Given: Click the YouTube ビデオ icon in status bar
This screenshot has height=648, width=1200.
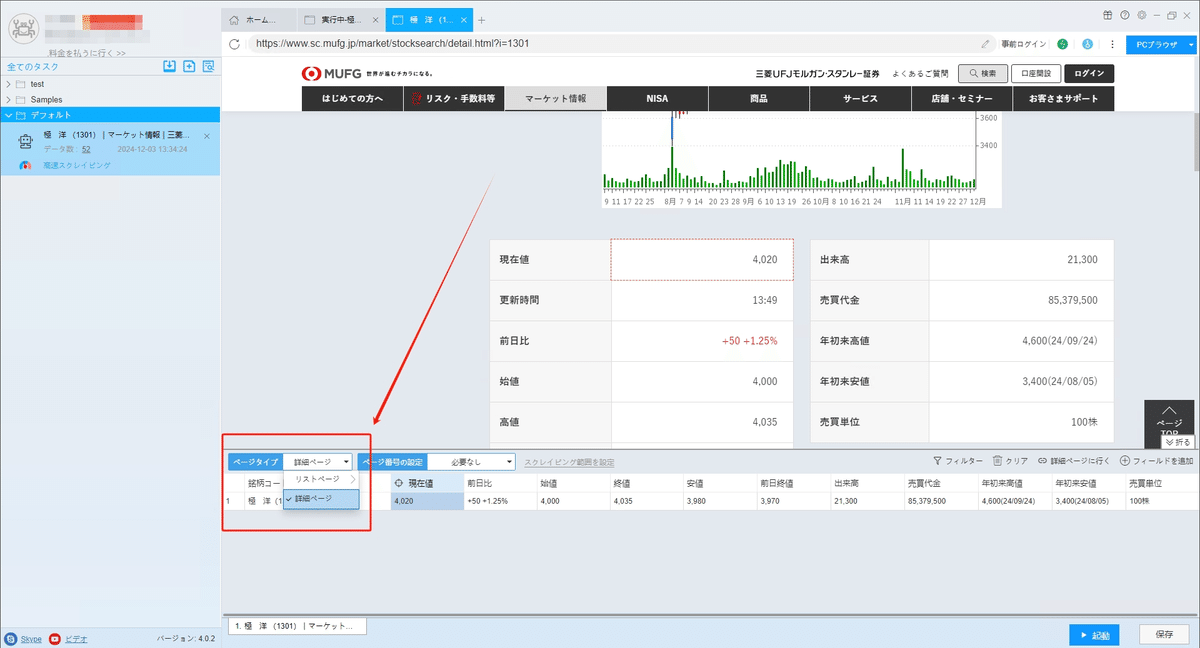Looking at the screenshot, I should [x=54, y=638].
